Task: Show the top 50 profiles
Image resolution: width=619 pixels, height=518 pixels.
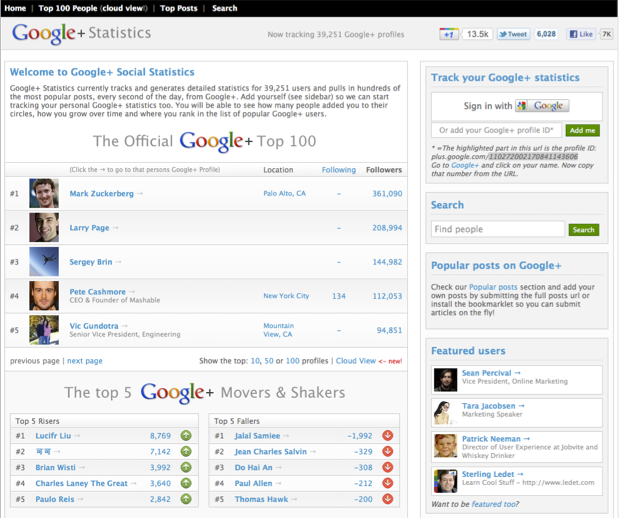Action: [x=269, y=361]
